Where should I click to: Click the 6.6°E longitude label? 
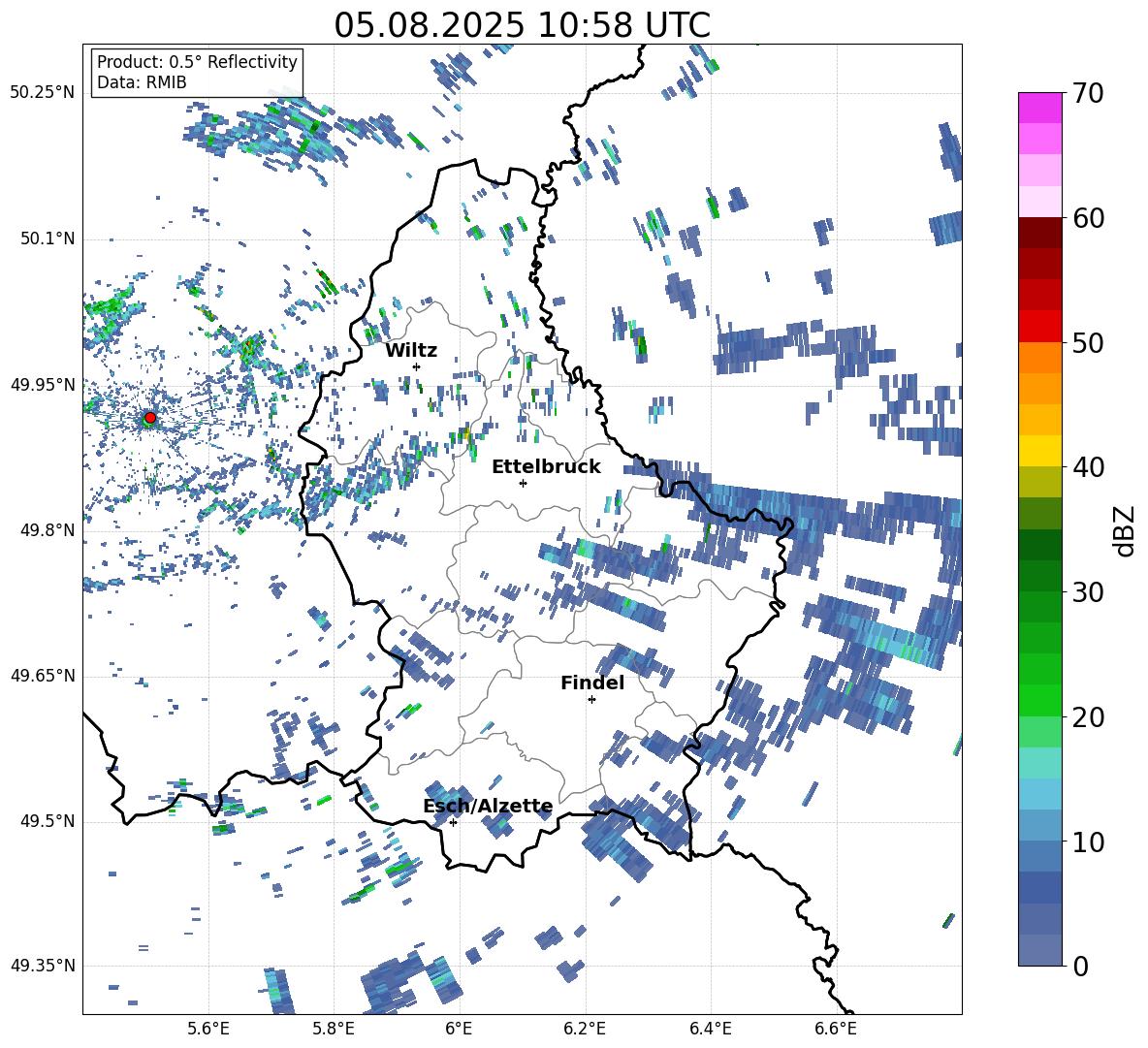click(836, 1029)
